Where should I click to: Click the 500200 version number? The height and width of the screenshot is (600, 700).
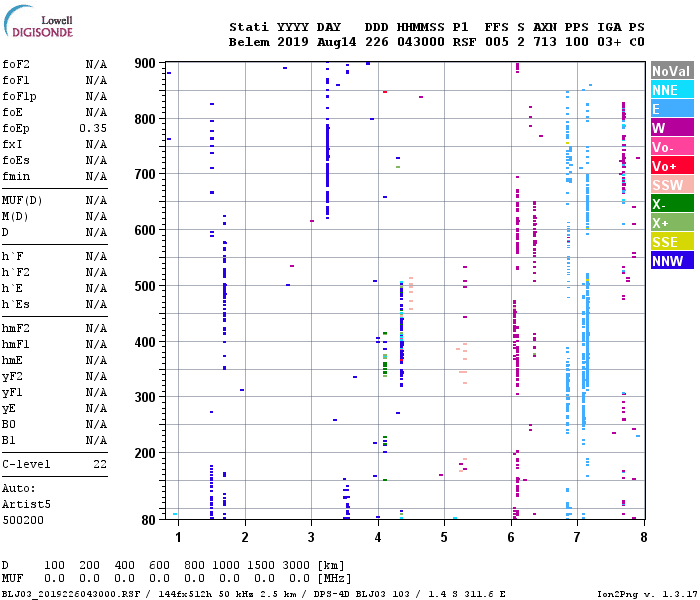pyautogui.click(x=23, y=521)
